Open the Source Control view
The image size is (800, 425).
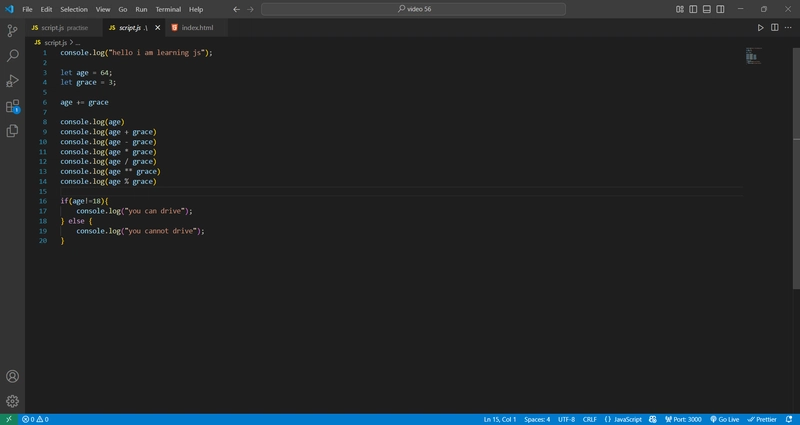tap(12, 31)
